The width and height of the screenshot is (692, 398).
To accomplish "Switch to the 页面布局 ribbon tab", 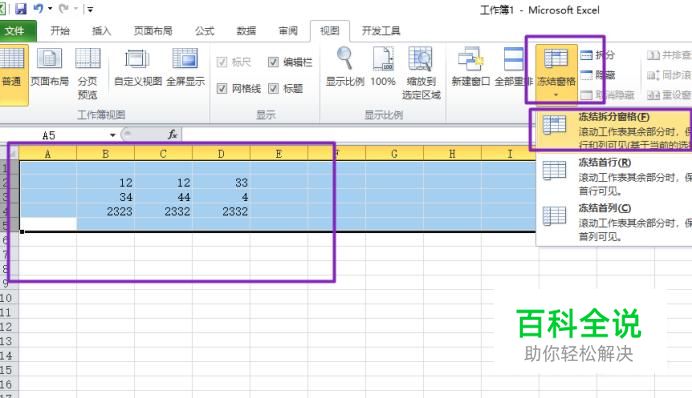I will coord(153,31).
